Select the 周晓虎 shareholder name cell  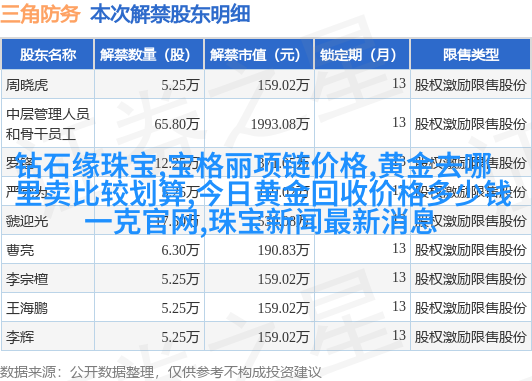48,84
